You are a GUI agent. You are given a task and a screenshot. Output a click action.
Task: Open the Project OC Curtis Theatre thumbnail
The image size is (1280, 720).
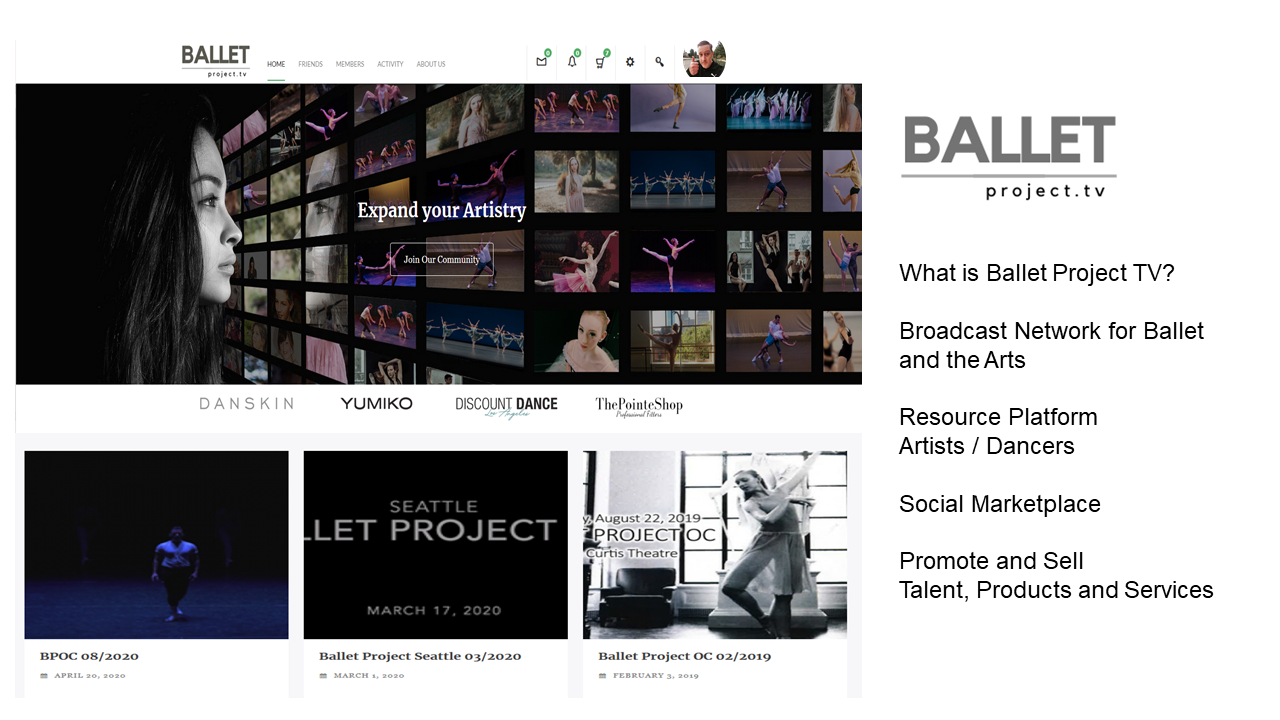tap(715, 545)
